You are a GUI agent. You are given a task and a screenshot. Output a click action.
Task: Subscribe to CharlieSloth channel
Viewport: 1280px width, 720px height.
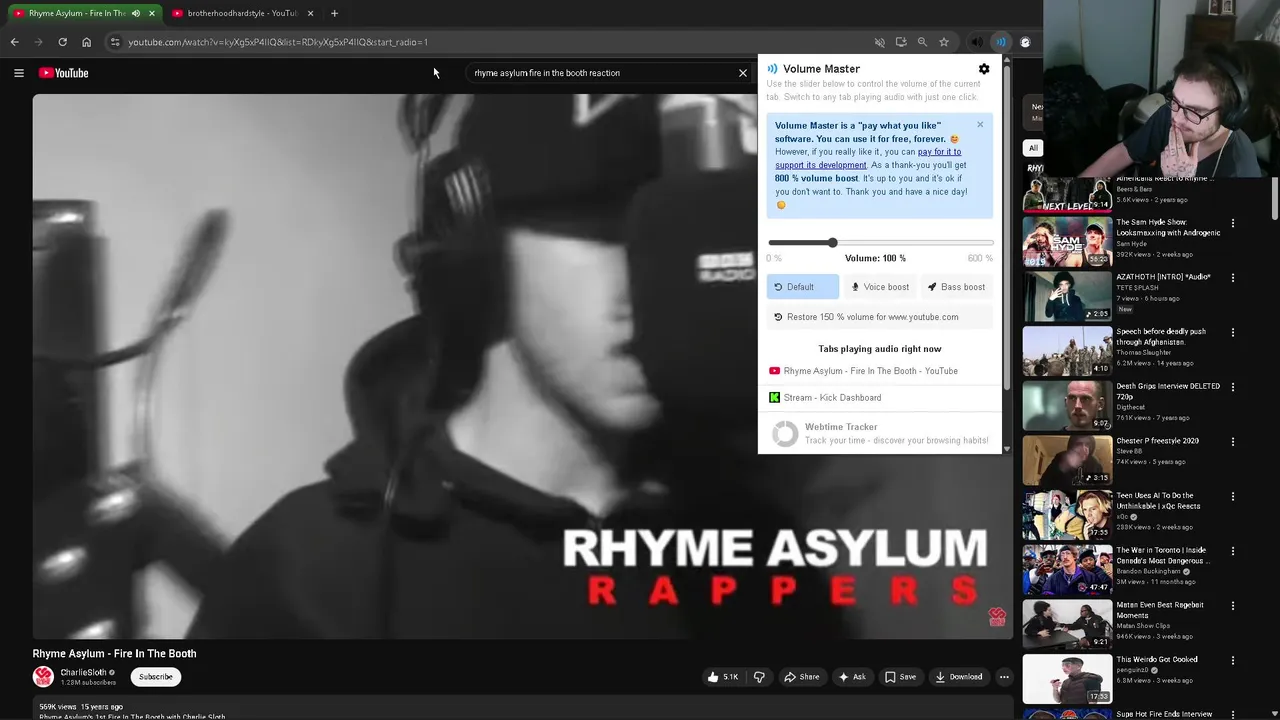pyautogui.click(x=155, y=677)
